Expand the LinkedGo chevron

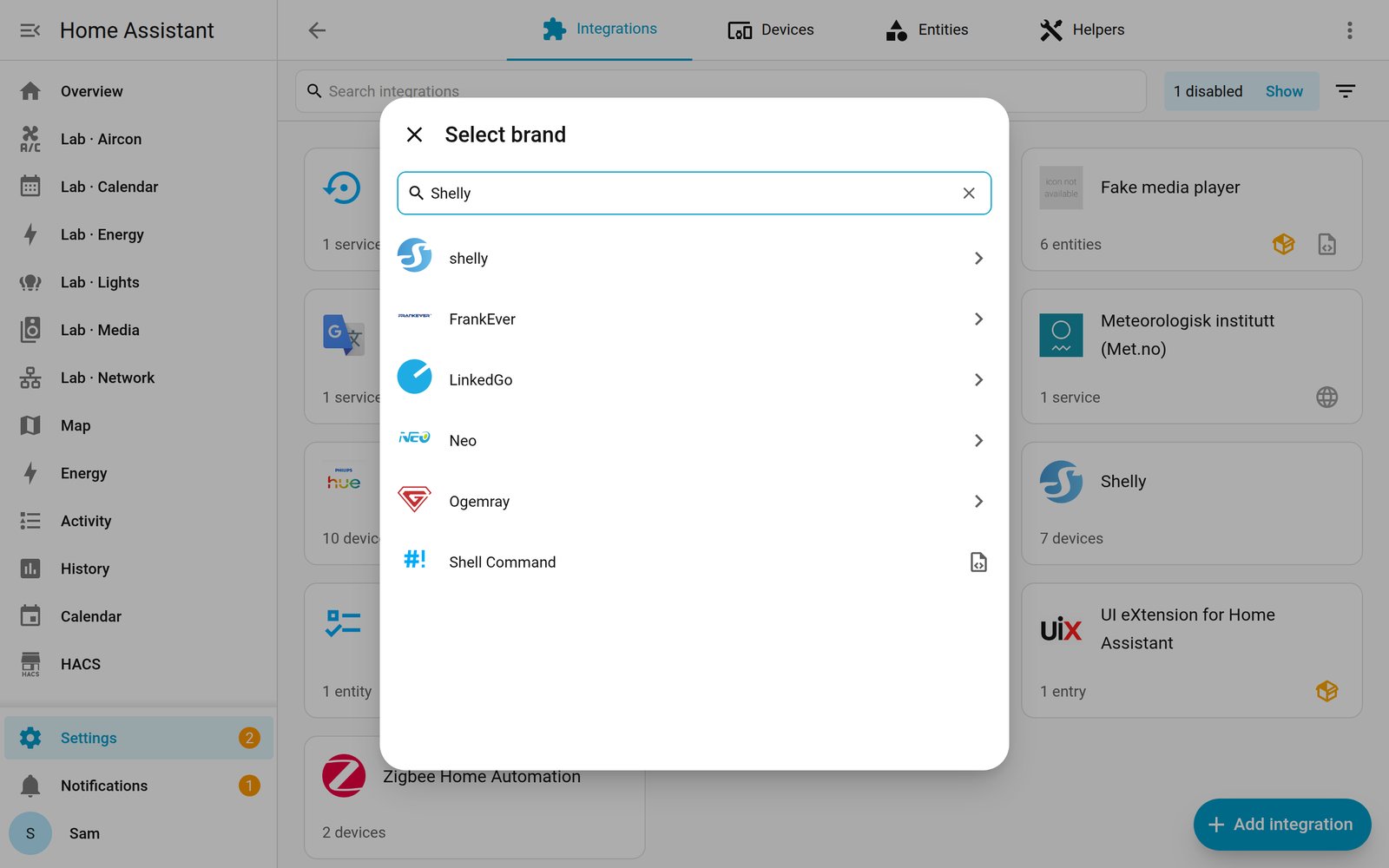pos(978,379)
